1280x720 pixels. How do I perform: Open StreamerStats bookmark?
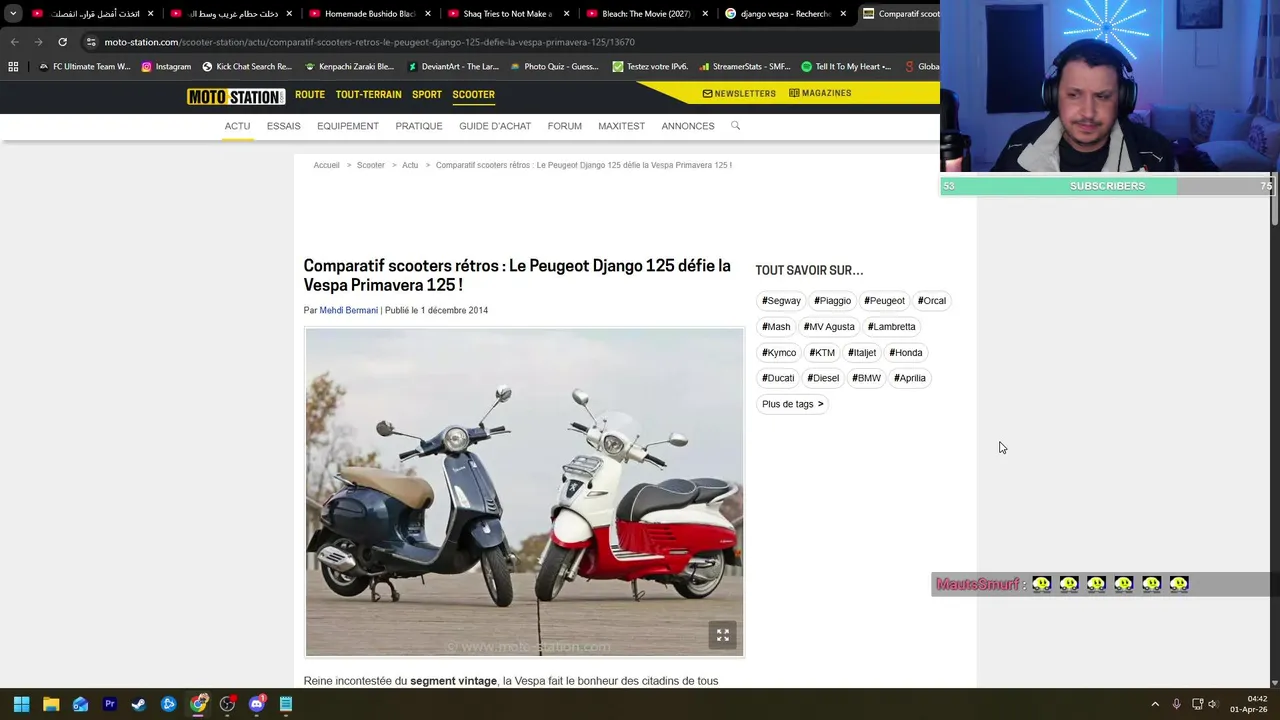(744, 67)
